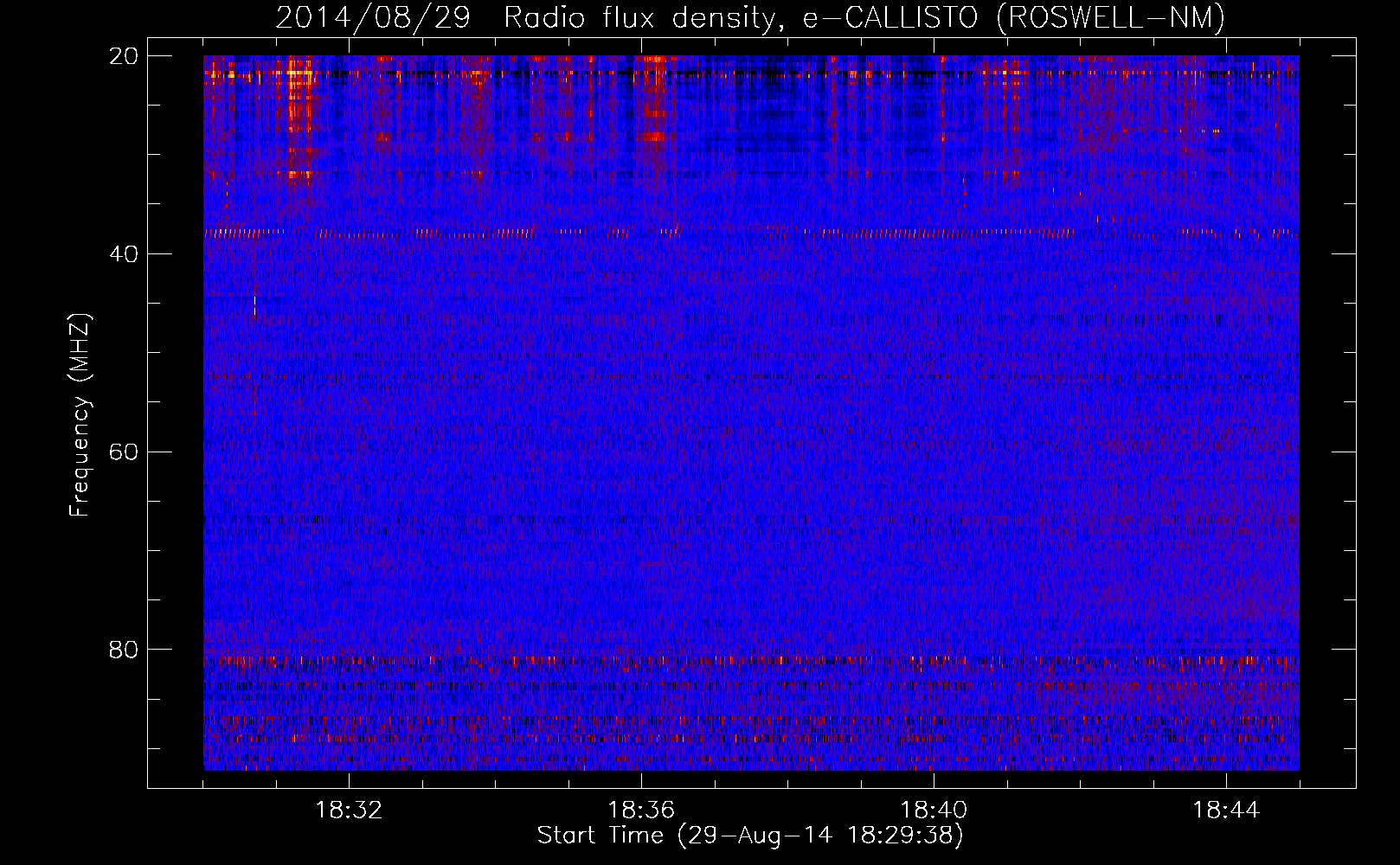Click the 18:36 time tick label
The width and height of the screenshot is (1400, 865).
click(x=641, y=811)
